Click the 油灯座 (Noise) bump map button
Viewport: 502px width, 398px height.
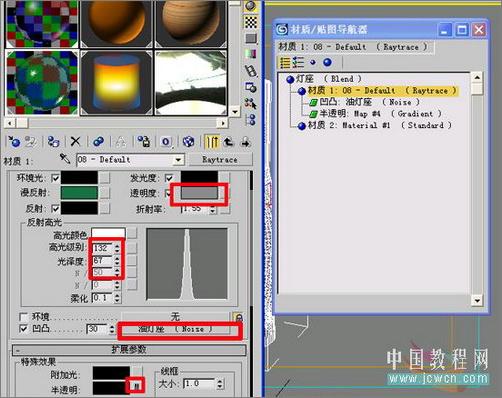pyautogui.click(x=175, y=329)
